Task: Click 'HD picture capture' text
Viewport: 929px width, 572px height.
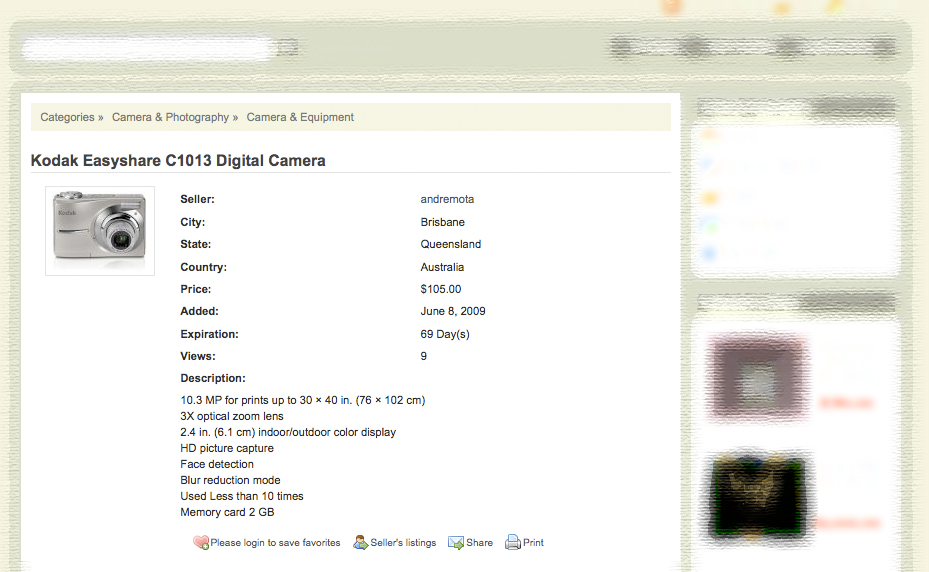Action: (227, 448)
